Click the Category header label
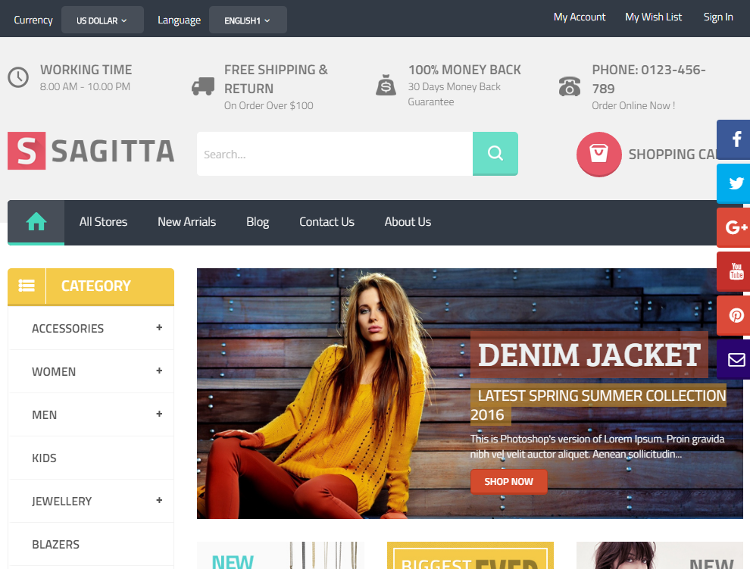The image size is (750, 569). click(96, 285)
